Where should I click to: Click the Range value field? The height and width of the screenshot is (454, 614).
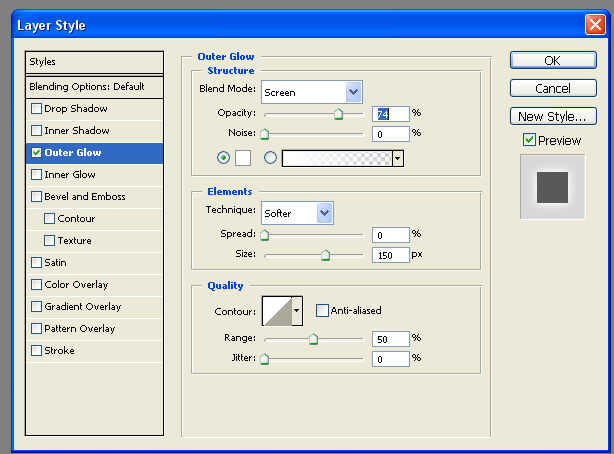click(390, 339)
